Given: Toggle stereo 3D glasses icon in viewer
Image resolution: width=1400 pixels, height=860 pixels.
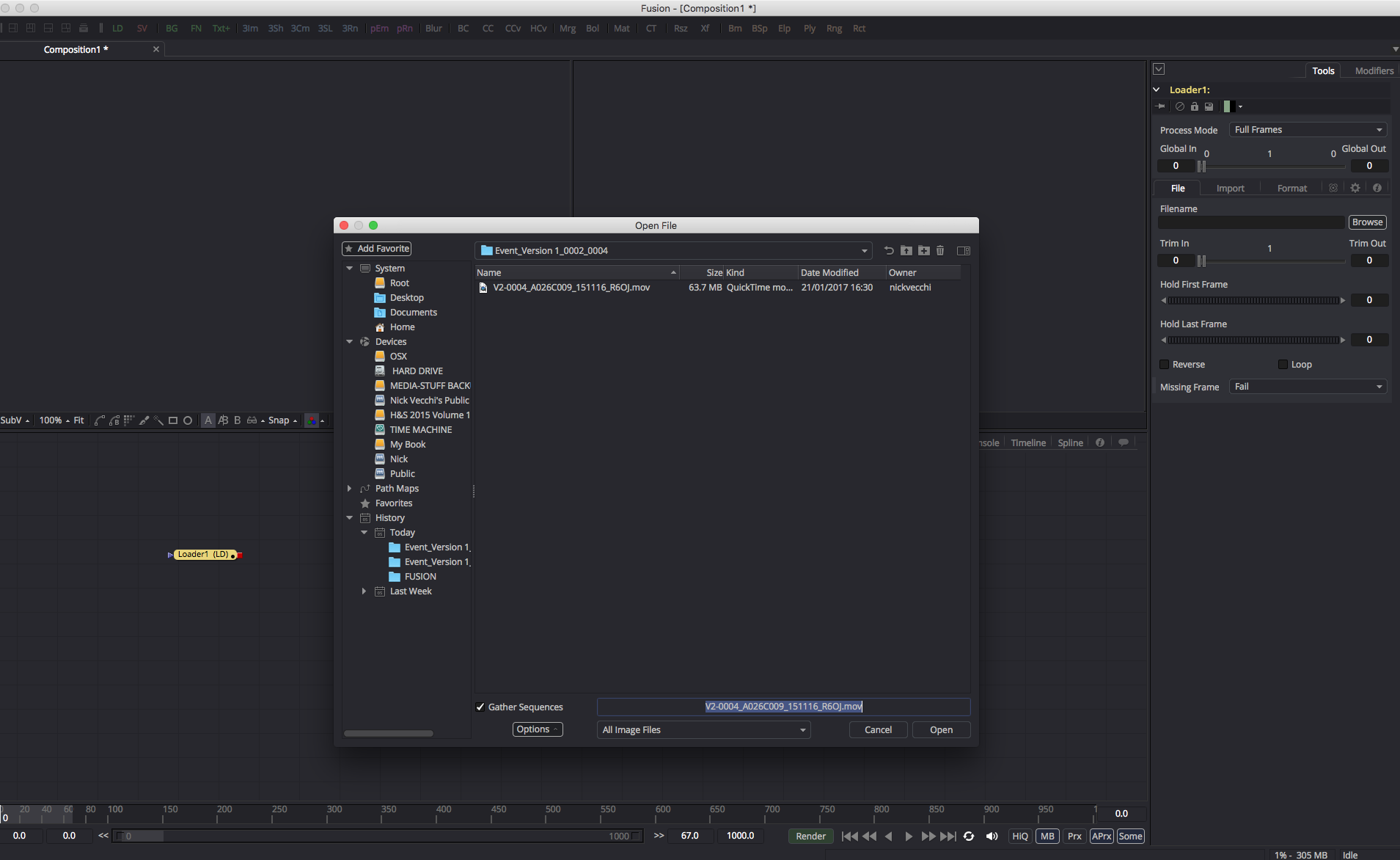Looking at the screenshot, I should coord(252,420).
